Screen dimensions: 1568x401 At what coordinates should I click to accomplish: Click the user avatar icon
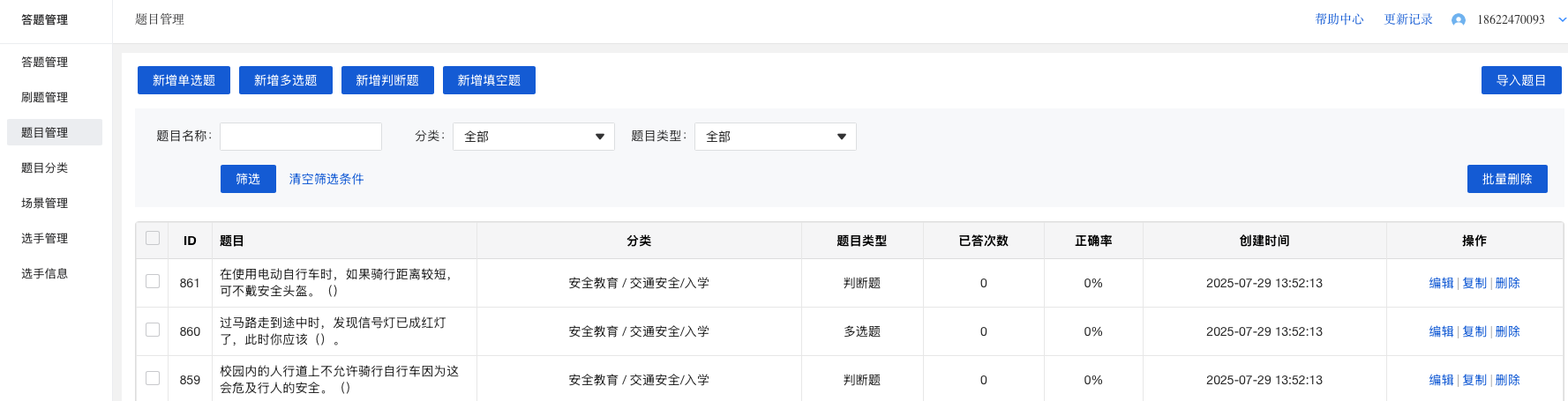tap(1459, 19)
